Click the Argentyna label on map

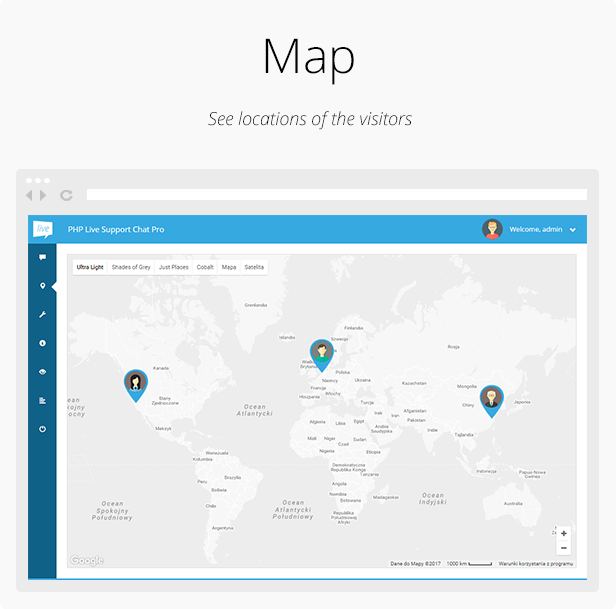click(223, 528)
